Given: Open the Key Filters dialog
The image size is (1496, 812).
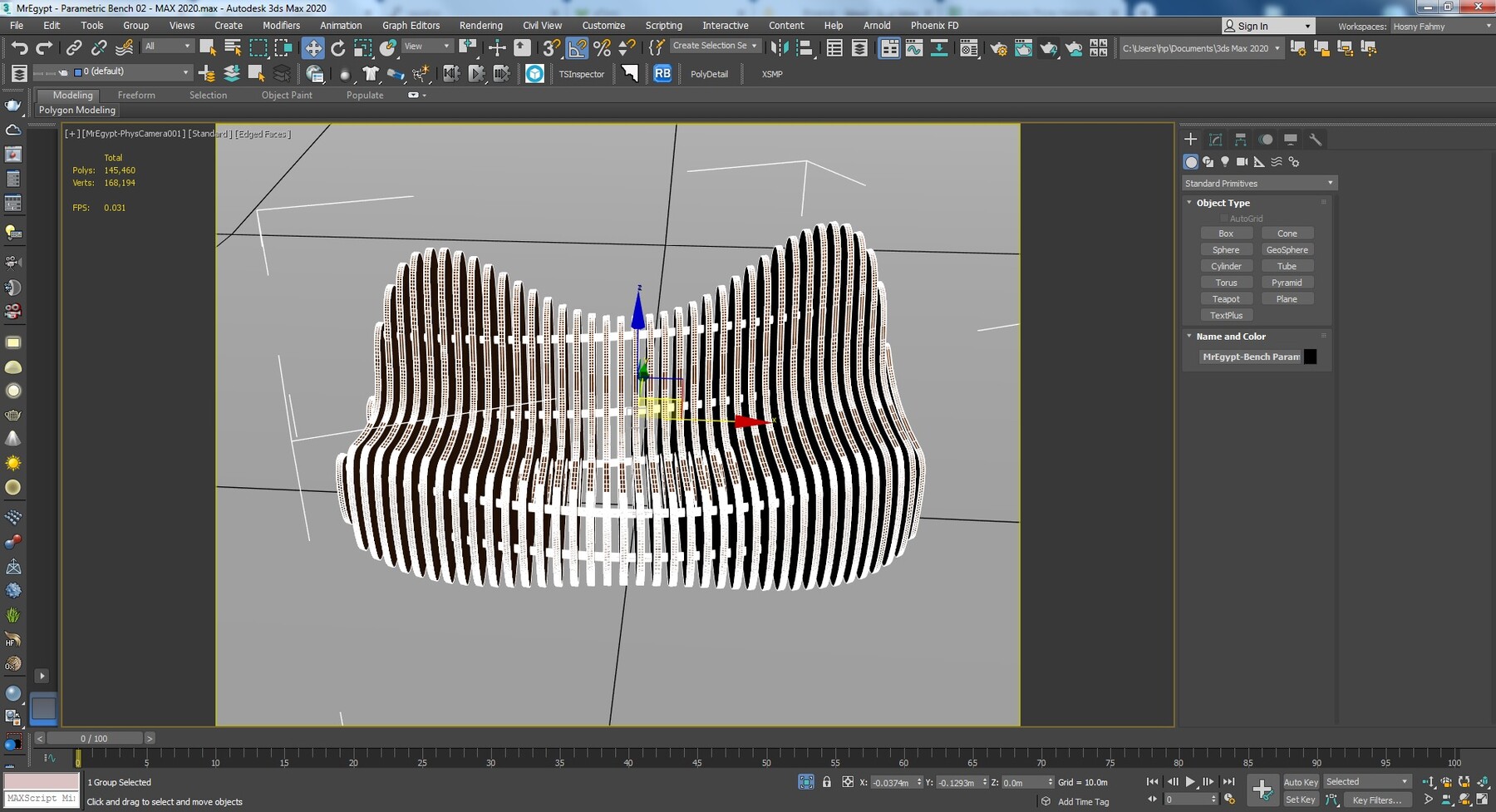Looking at the screenshot, I should click(1376, 800).
